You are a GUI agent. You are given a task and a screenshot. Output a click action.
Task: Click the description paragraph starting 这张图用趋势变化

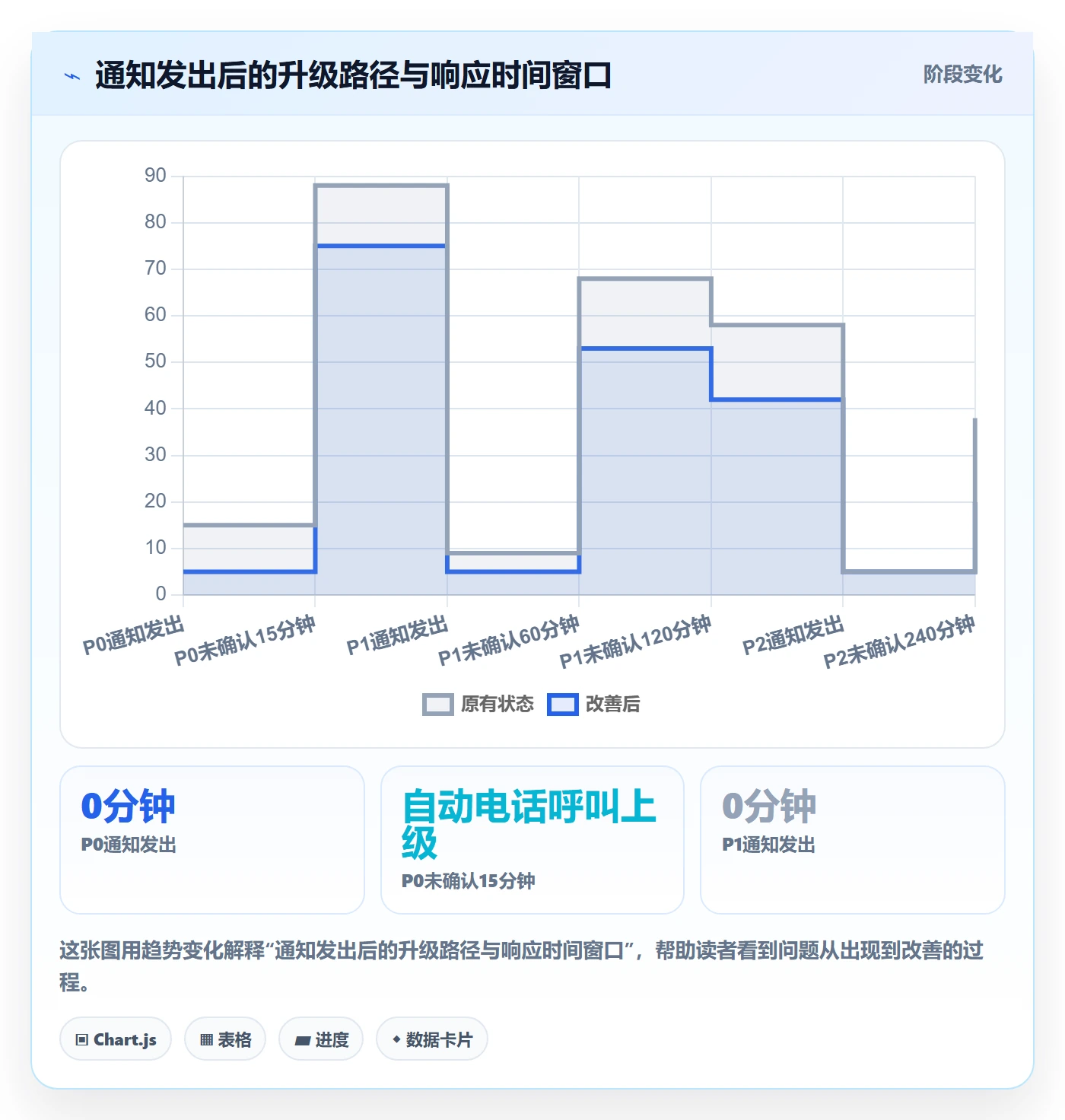point(522,966)
